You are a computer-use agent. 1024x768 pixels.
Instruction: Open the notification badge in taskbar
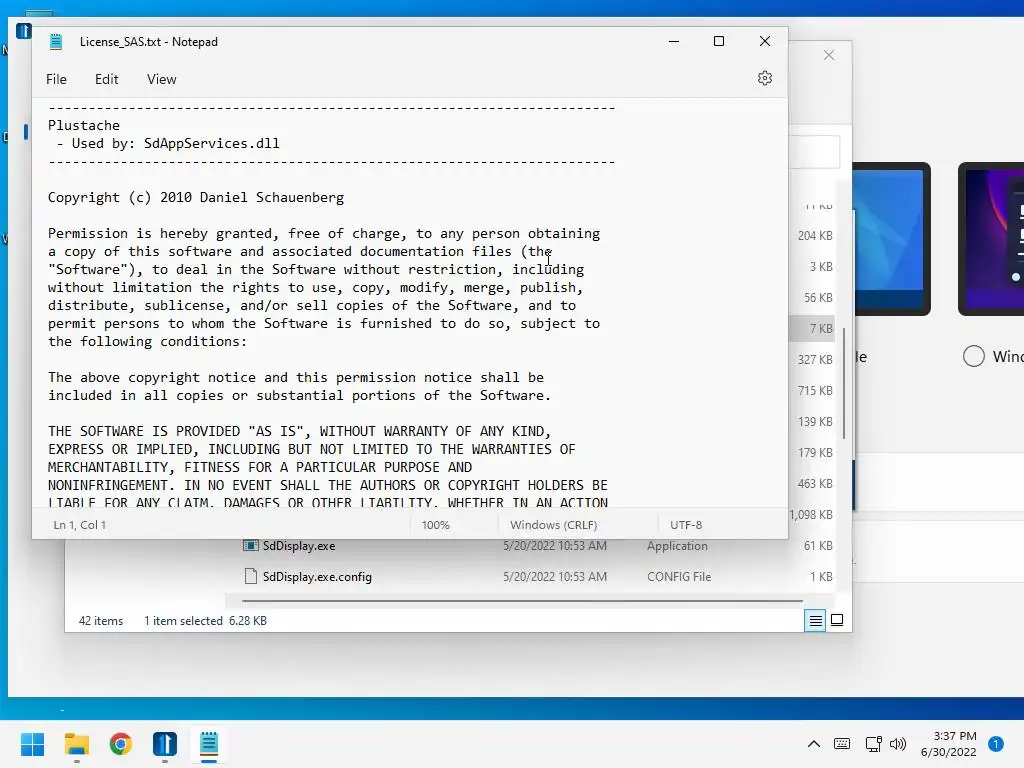(995, 744)
